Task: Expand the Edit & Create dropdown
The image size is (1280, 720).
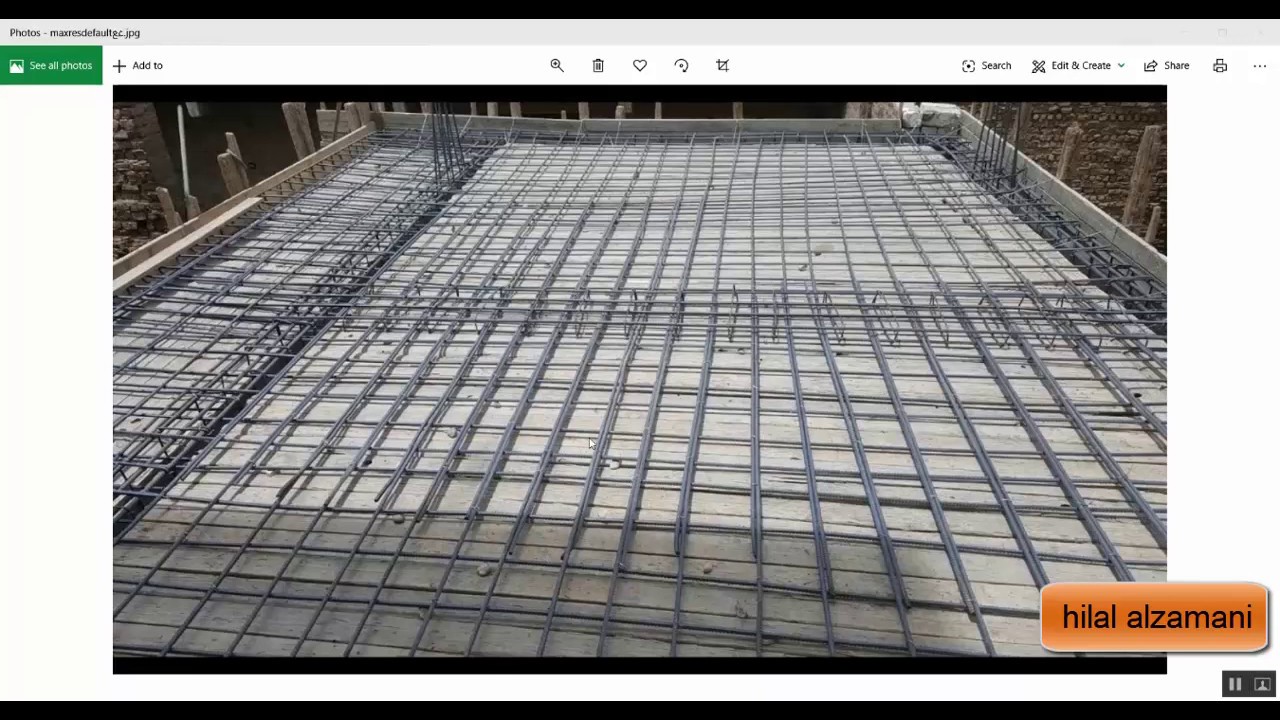Action: (1078, 65)
